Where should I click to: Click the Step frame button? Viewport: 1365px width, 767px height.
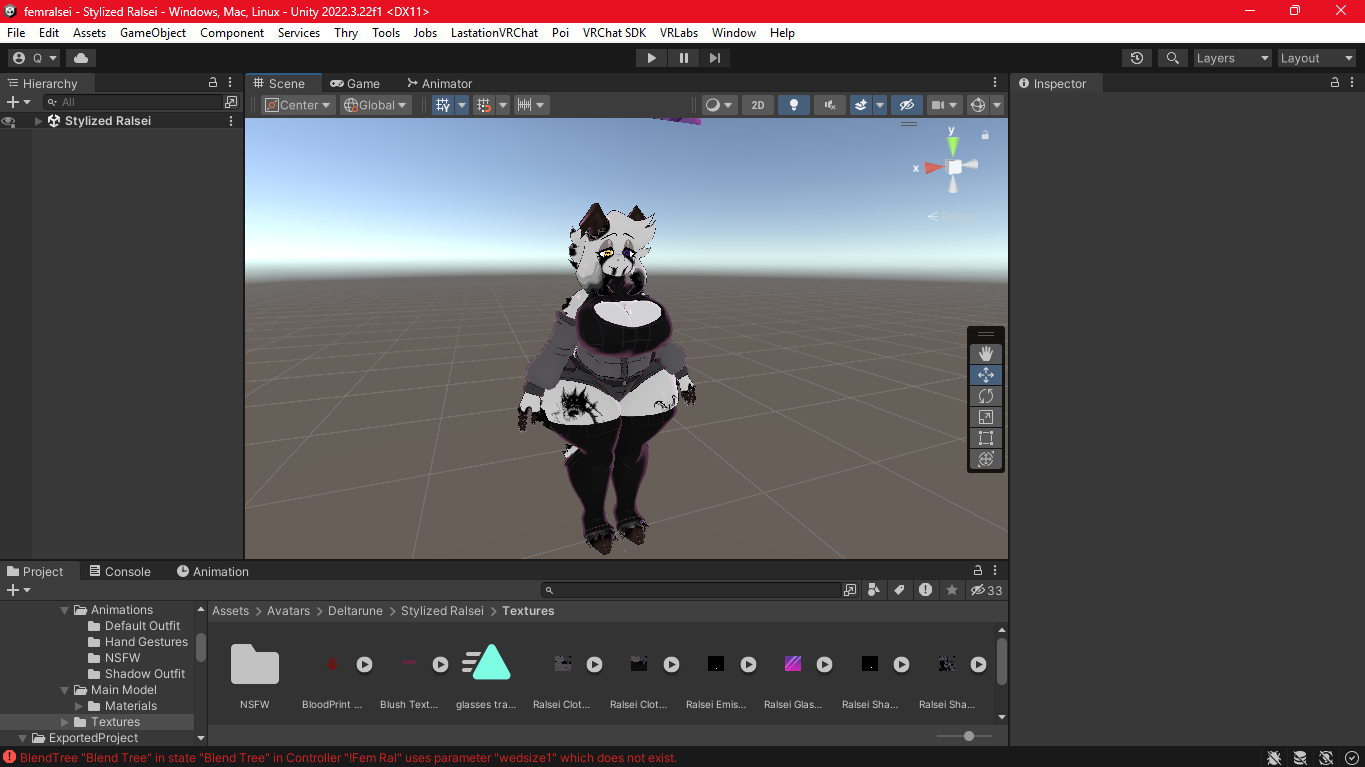[x=715, y=58]
